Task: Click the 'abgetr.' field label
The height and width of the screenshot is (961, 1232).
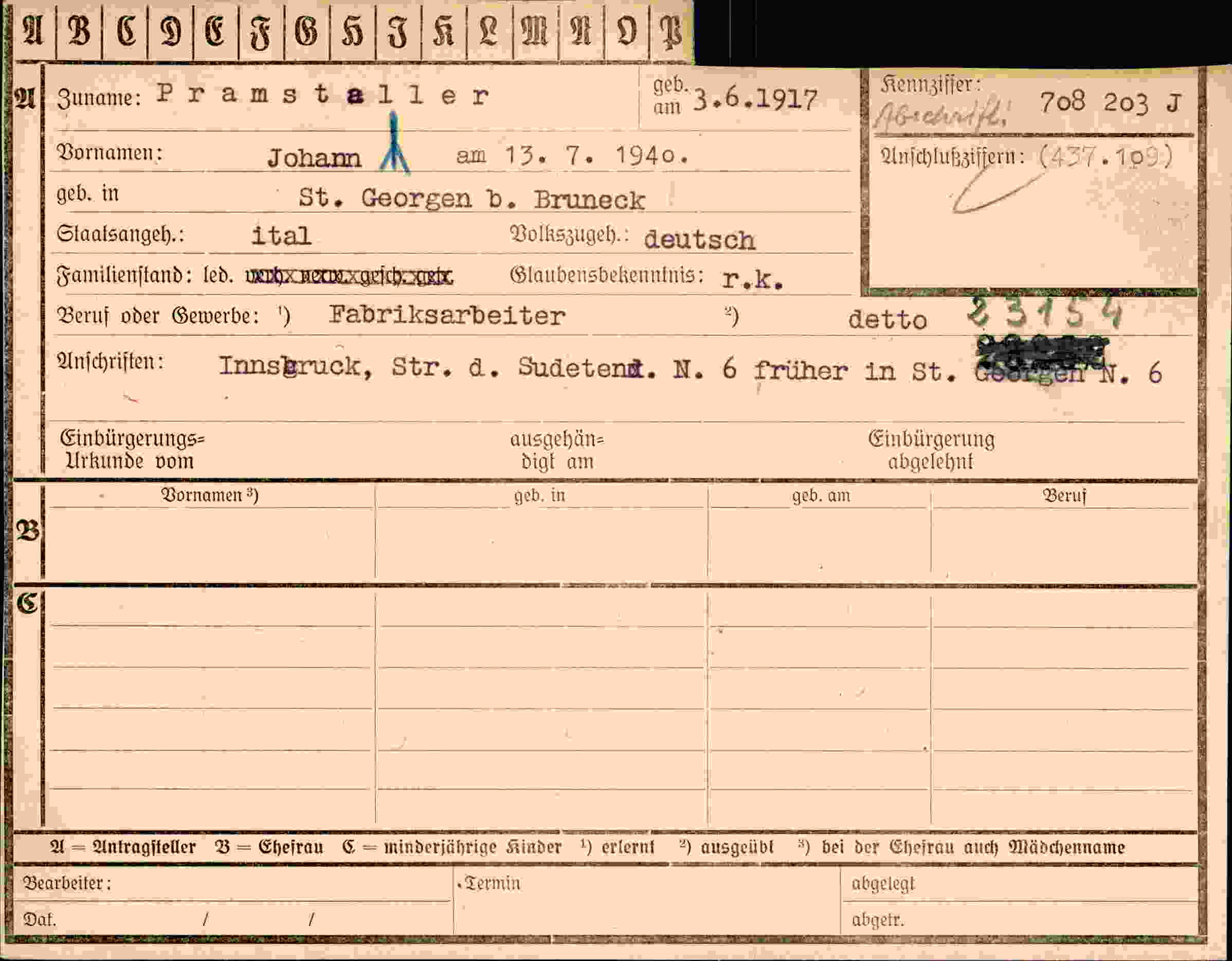Action: click(878, 920)
